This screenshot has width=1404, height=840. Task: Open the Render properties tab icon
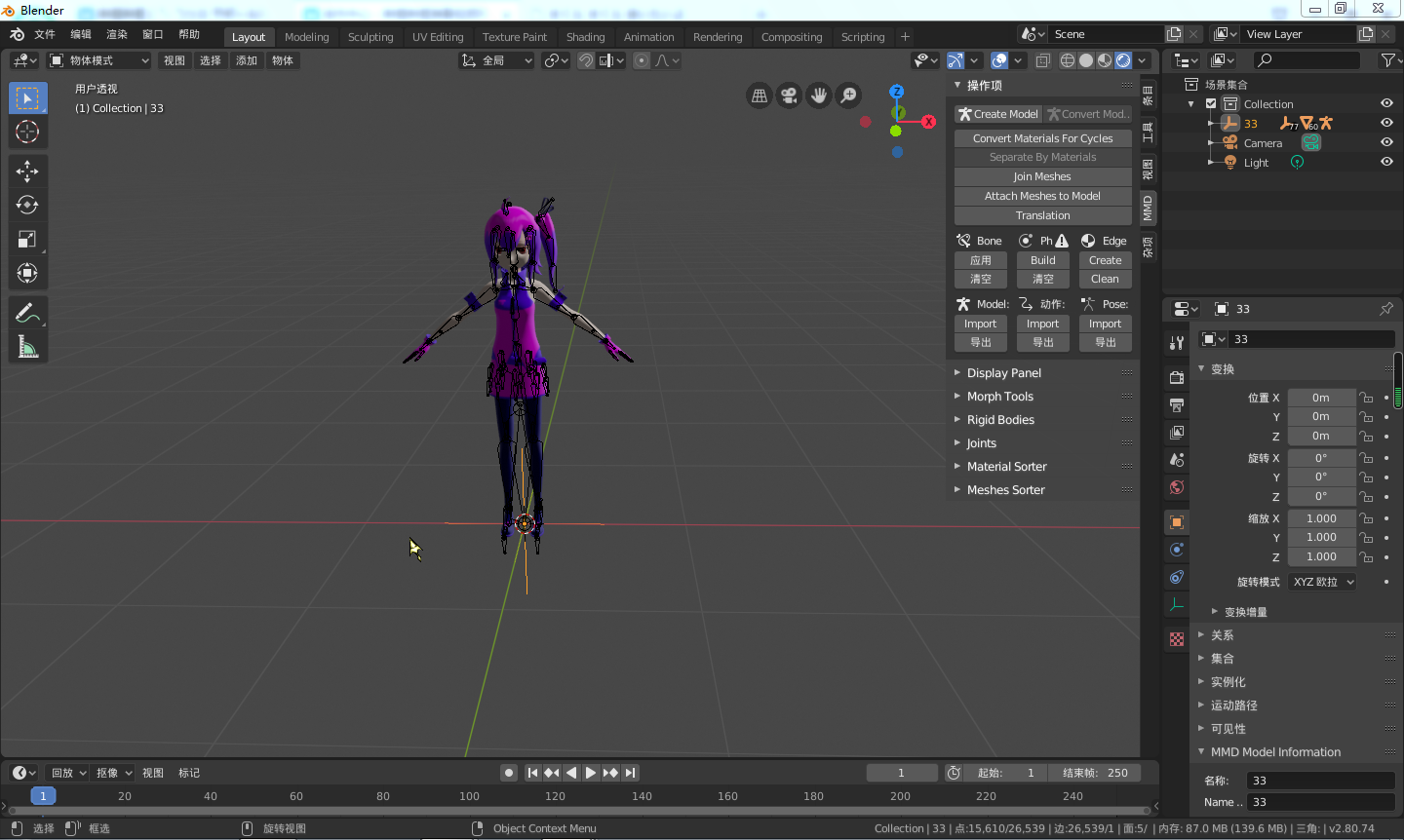pyautogui.click(x=1177, y=377)
